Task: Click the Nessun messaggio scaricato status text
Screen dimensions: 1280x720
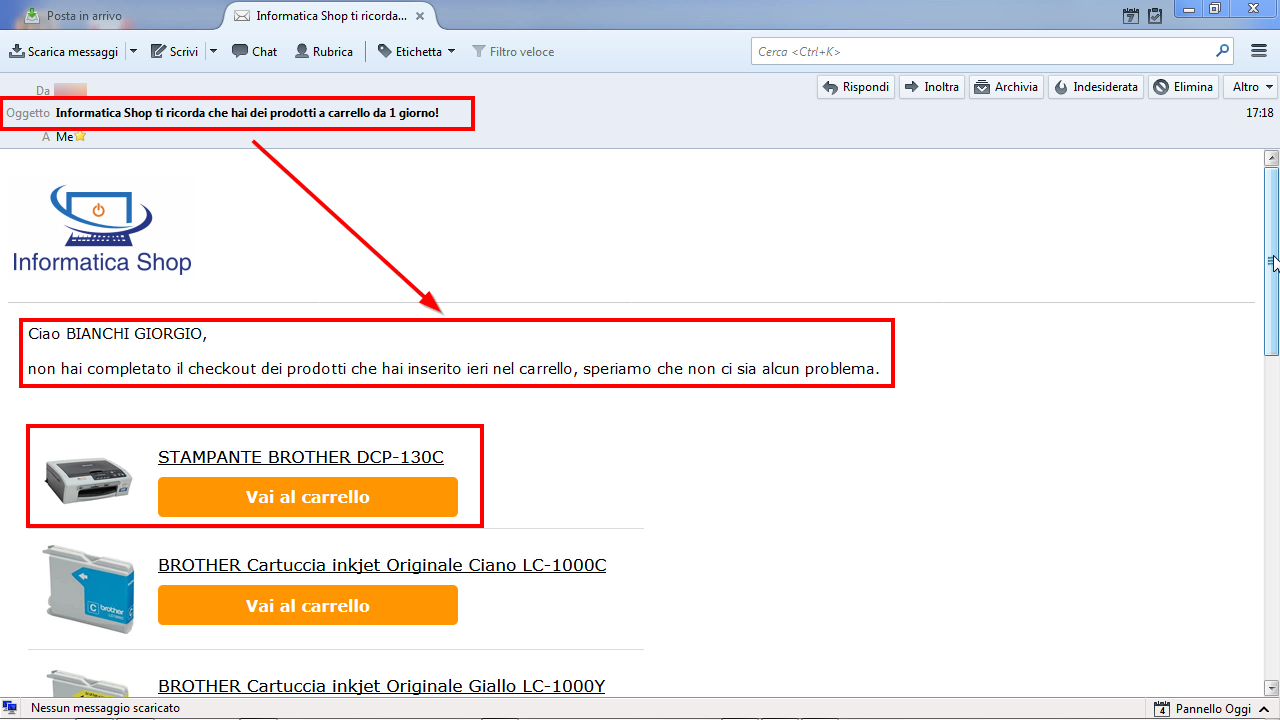Action: [x=106, y=708]
